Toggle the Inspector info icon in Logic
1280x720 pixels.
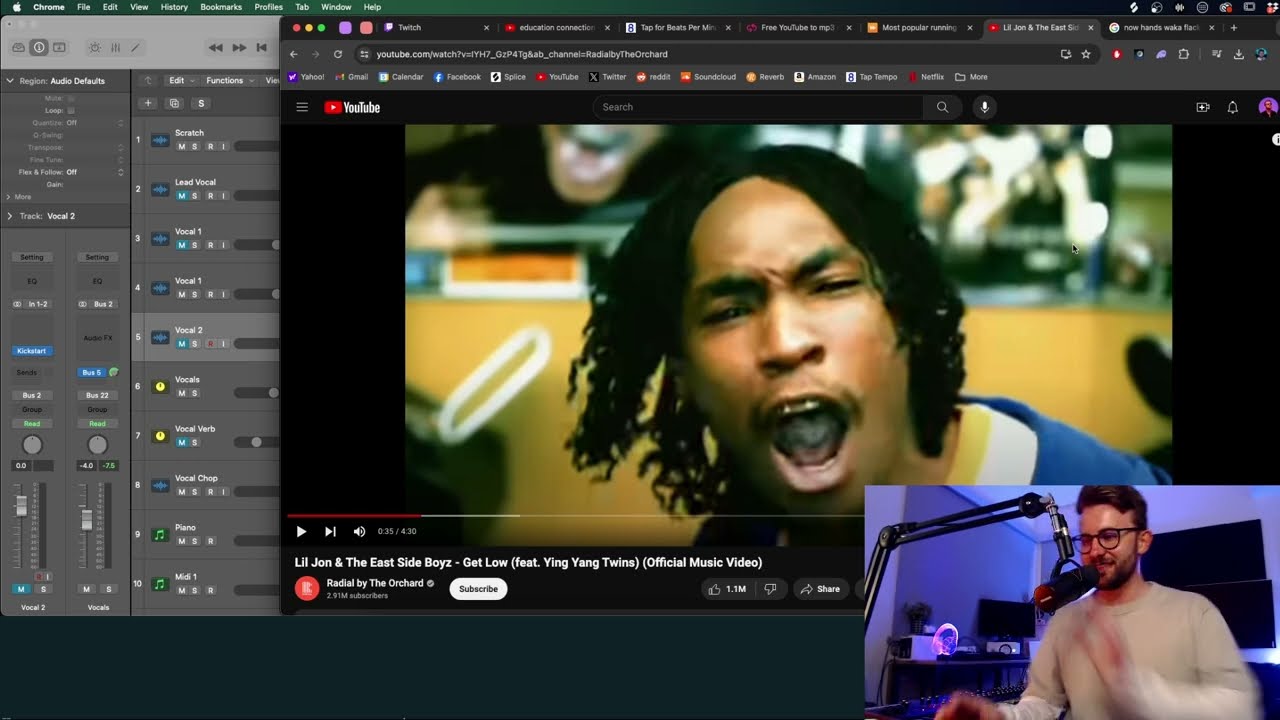[x=39, y=47]
